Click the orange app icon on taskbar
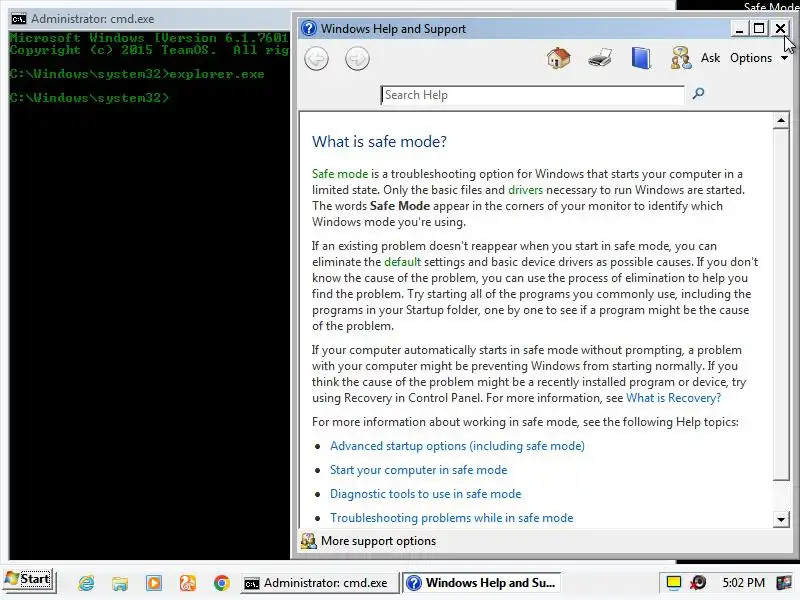The width and height of the screenshot is (800, 600). (x=188, y=583)
